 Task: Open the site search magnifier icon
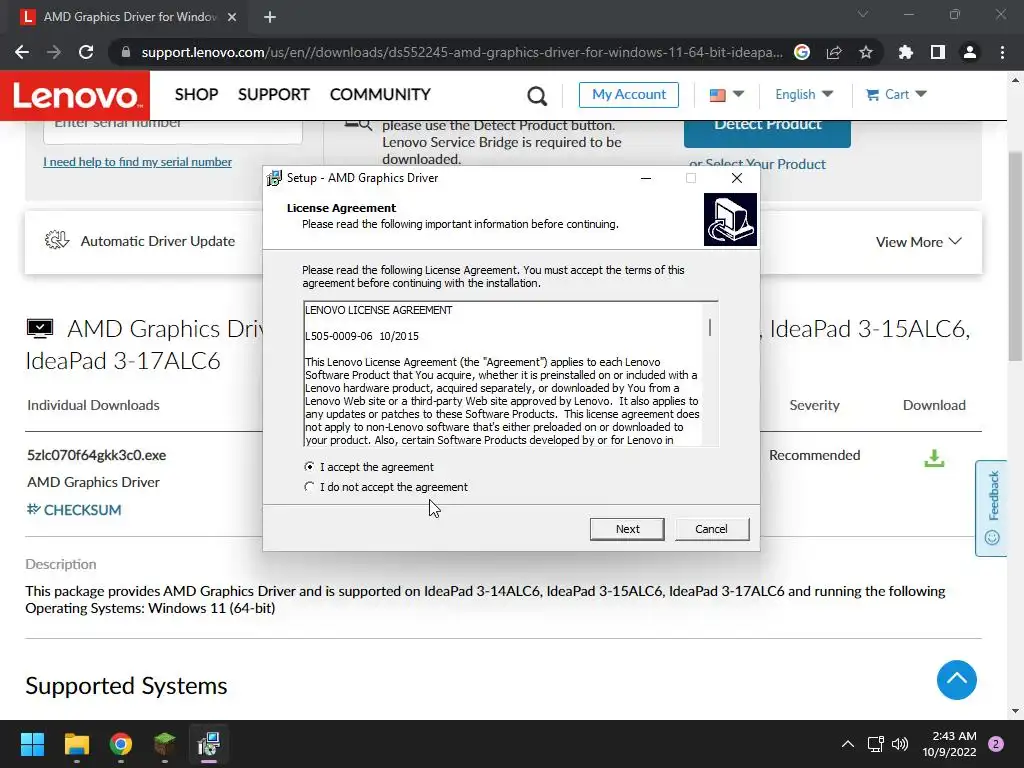tap(537, 95)
